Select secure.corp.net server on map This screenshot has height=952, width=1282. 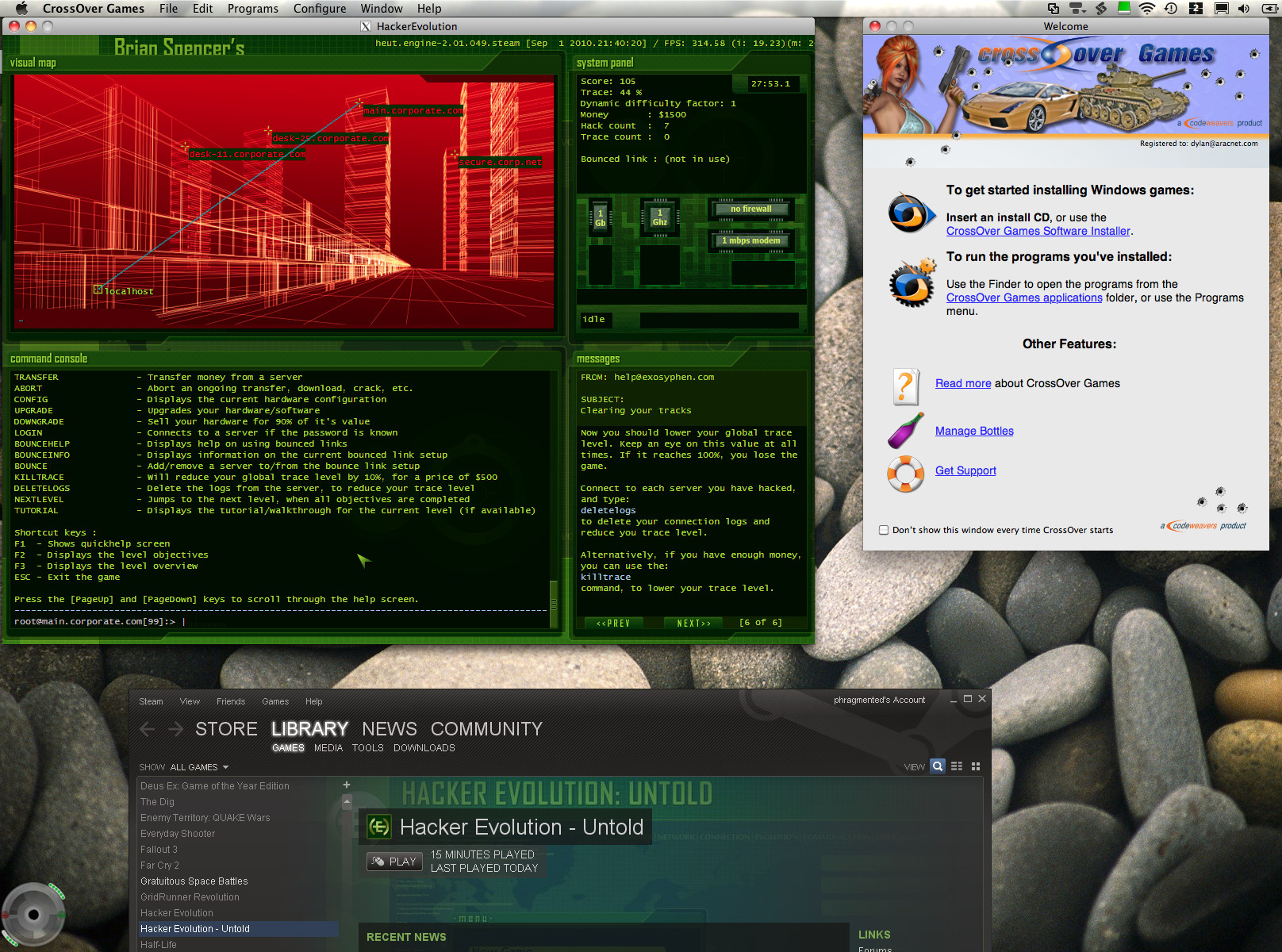pyautogui.click(x=500, y=162)
